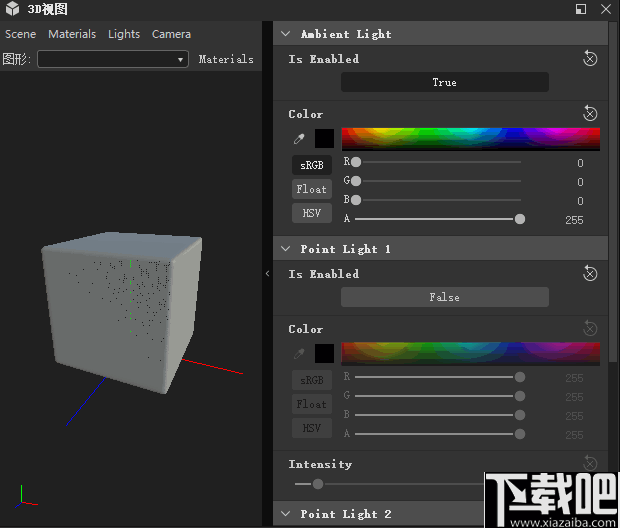This screenshot has width=620, height=528.
Task: Open the 图形 shape dropdown
Action: coord(113,59)
